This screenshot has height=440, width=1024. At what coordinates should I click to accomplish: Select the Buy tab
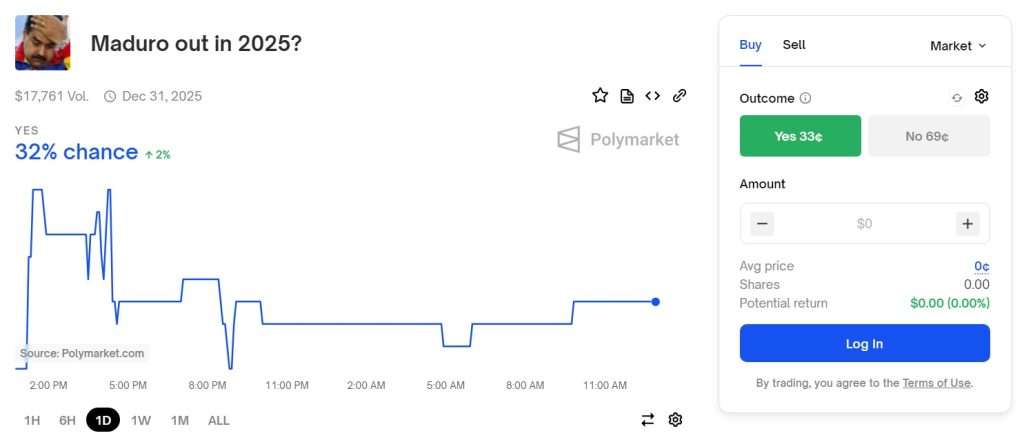coord(750,45)
